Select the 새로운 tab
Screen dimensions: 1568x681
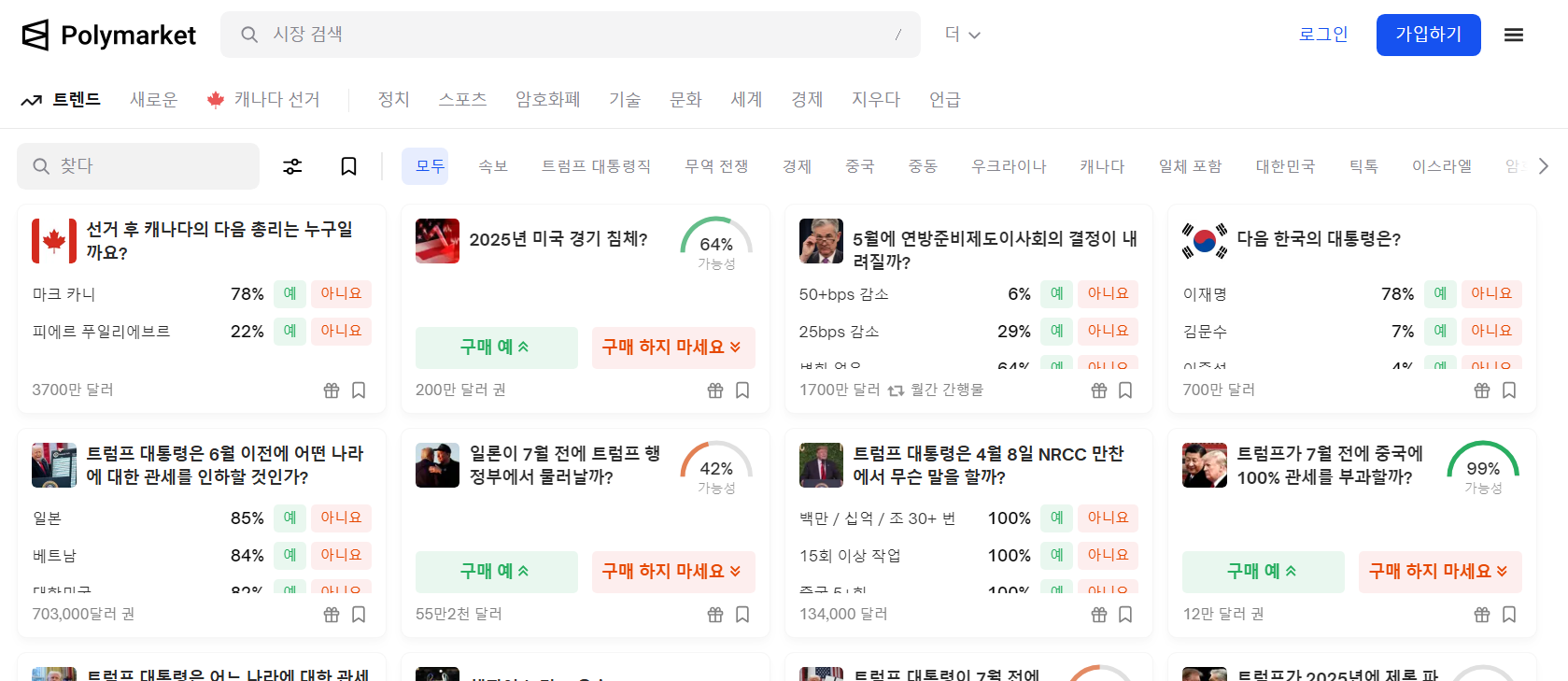click(x=153, y=100)
